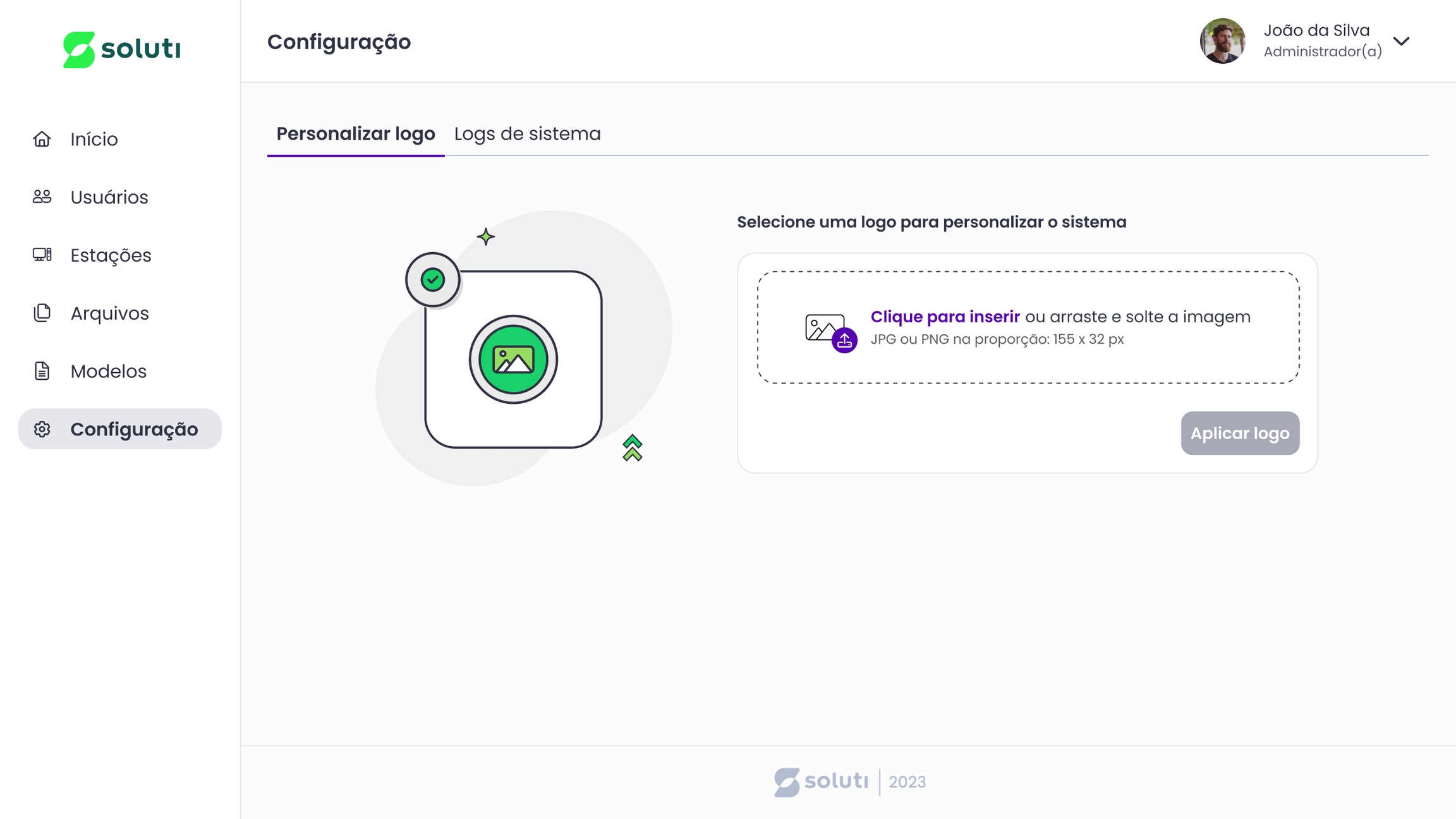Screen dimensions: 1456x819
Task: Click the Soluti logo in the footer
Action: [x=821, y=782]
